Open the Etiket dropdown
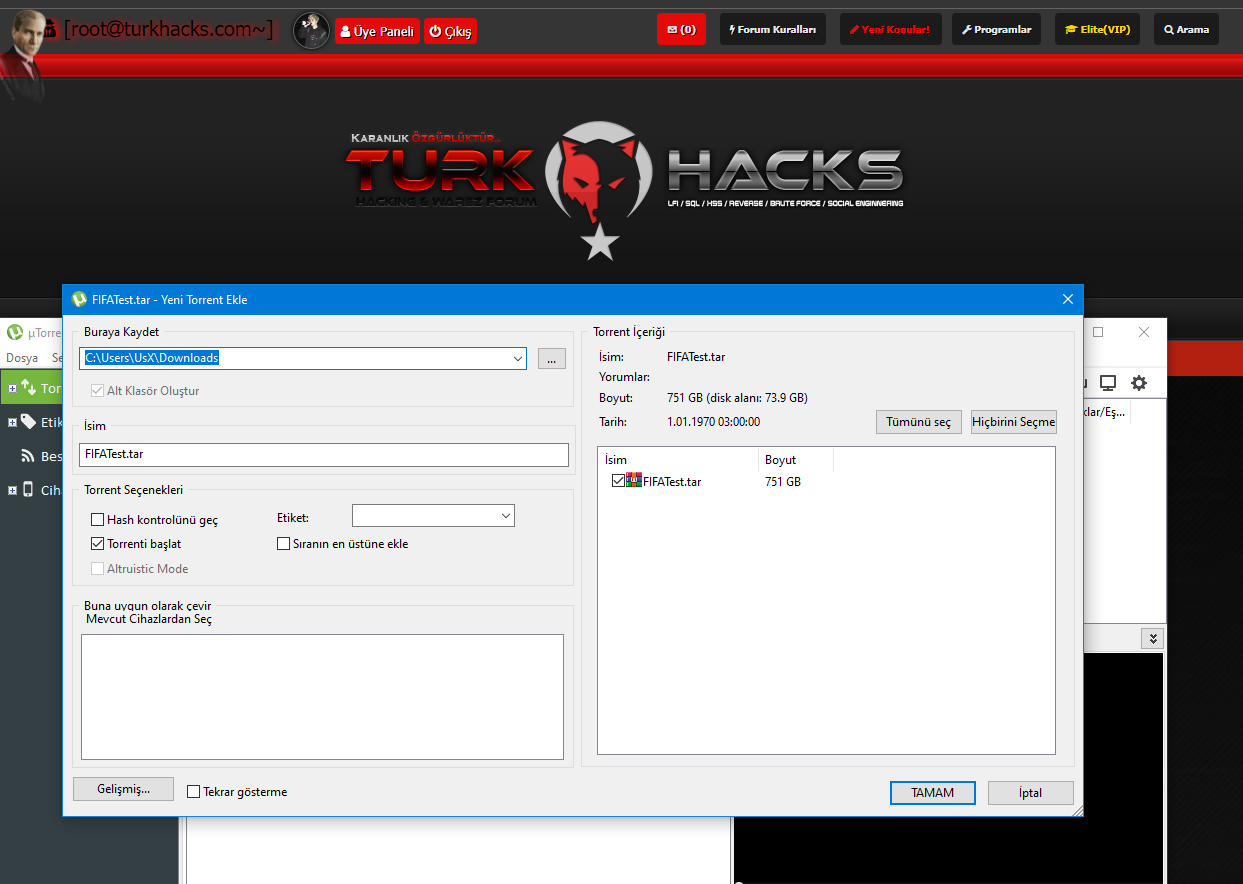The width and height of the screenshot is (1243, 884). tap(433, 516)
